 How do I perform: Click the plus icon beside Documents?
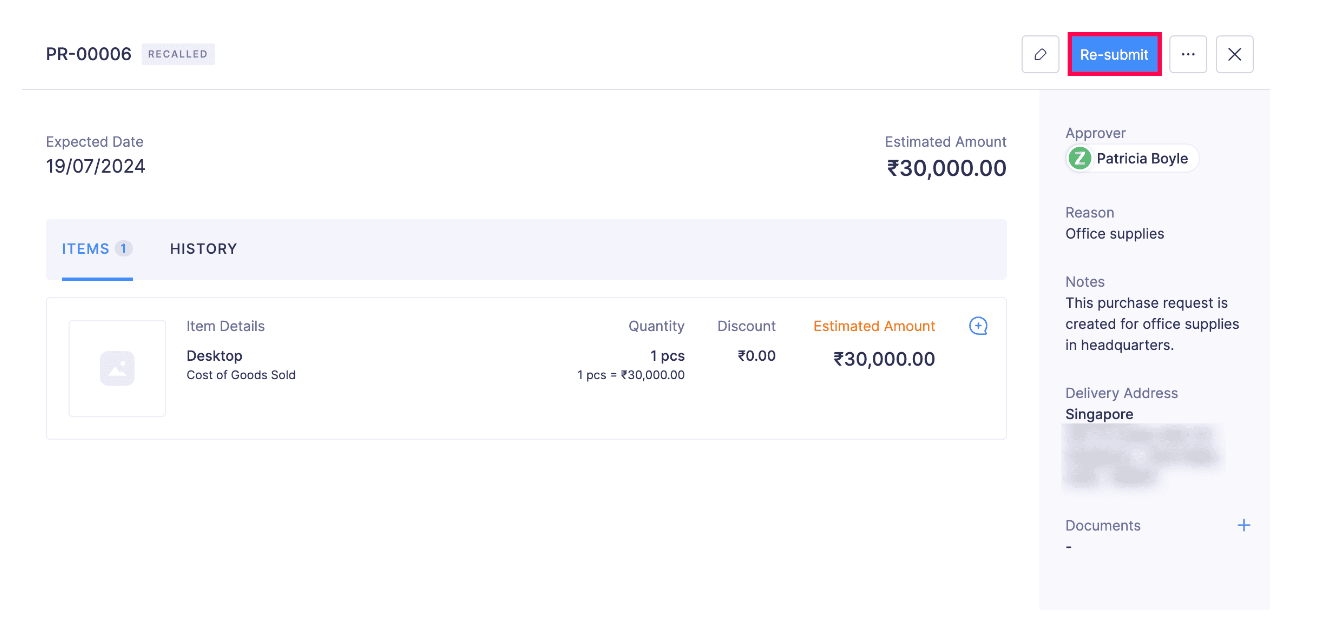[1244, 525]
